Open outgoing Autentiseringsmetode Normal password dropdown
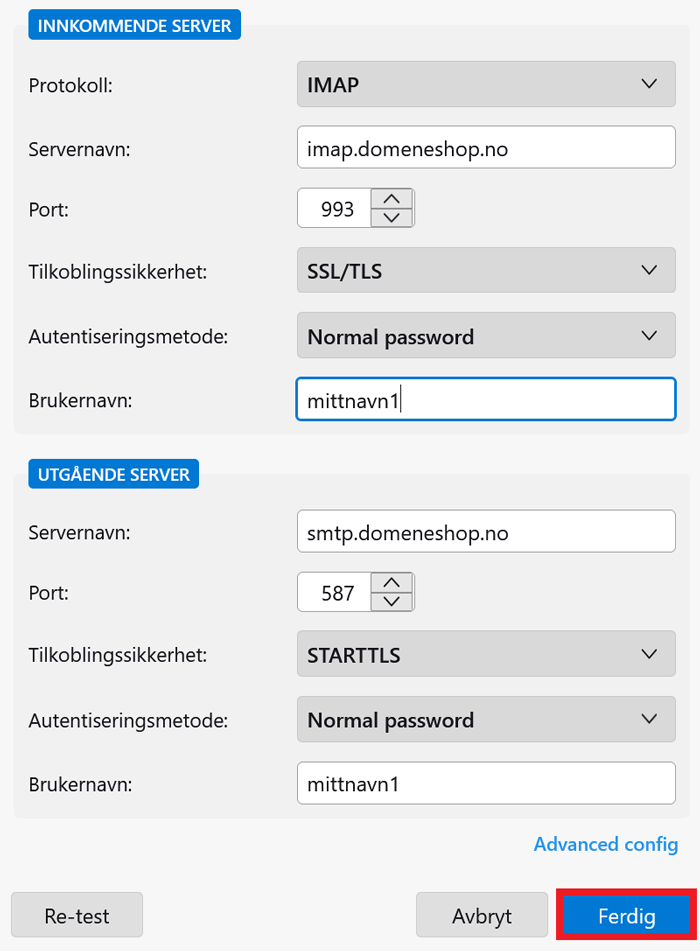The width and height of the screenshot is (700, 951). [x=486, y=720]
